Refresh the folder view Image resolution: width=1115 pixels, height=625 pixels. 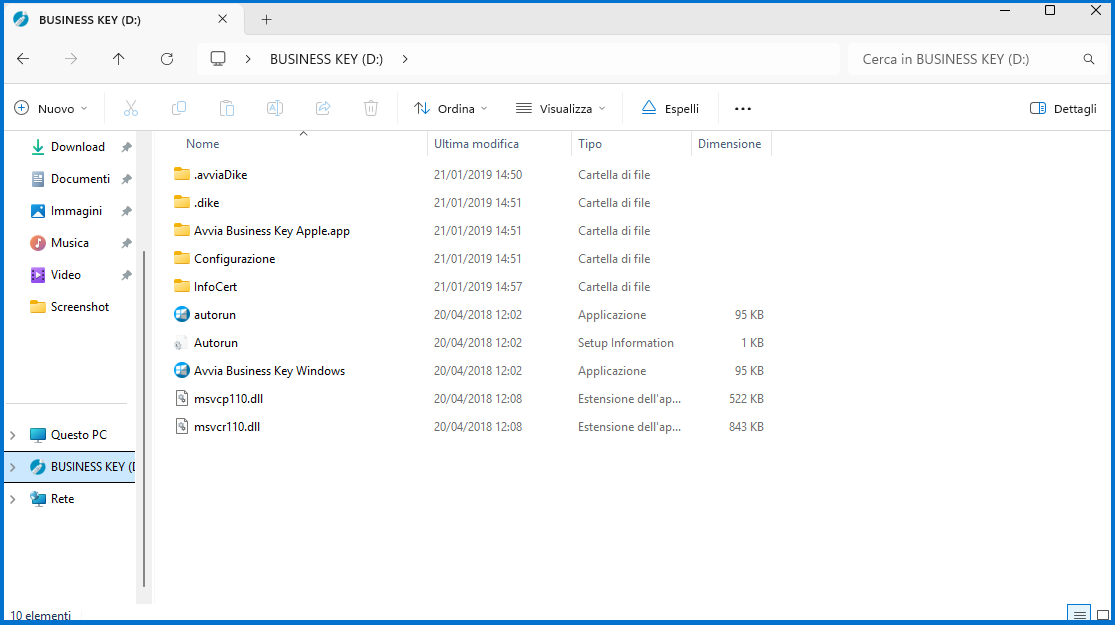click(167, 59)
